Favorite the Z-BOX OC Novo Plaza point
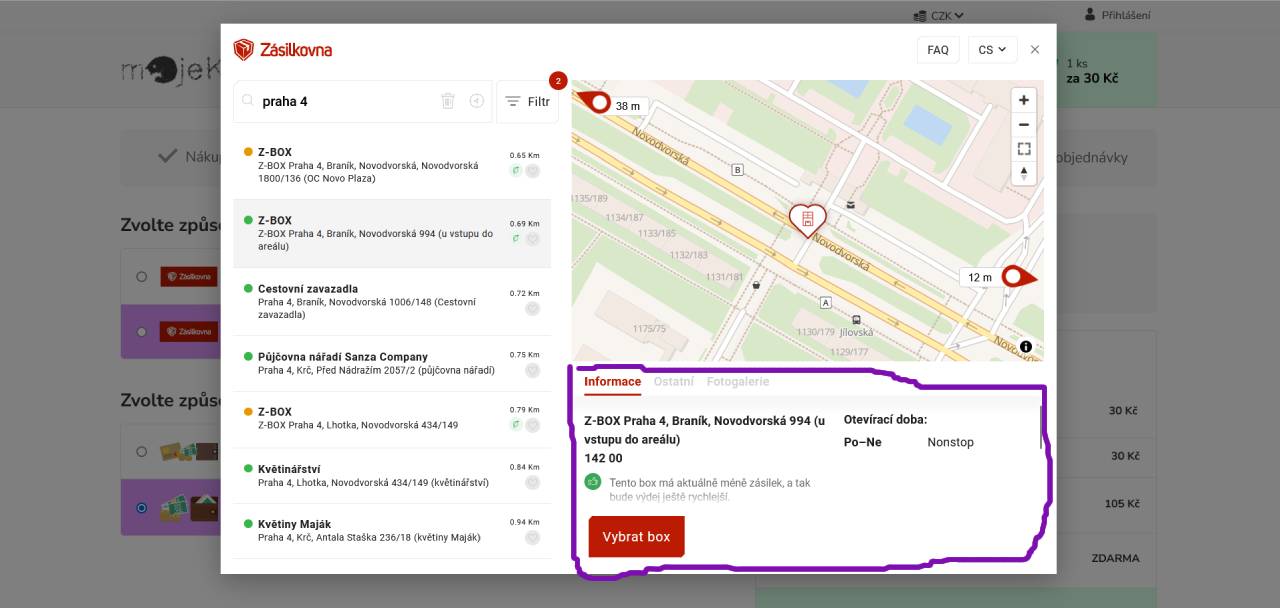Image resolution: width=1280 pixels, height=608 pixels. coord(533,171)
